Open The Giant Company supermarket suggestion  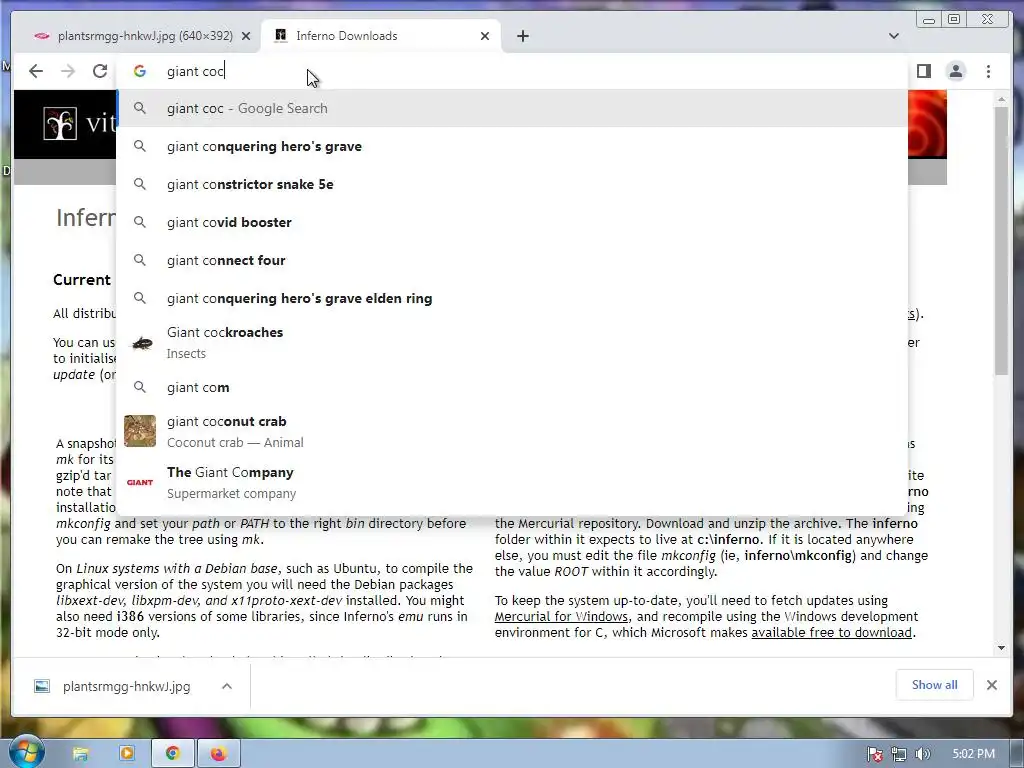tap(512, 482)
